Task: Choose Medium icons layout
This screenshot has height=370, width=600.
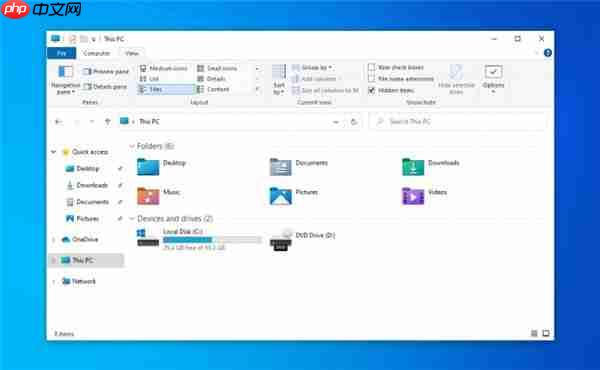Action: [x=164, y=68]
